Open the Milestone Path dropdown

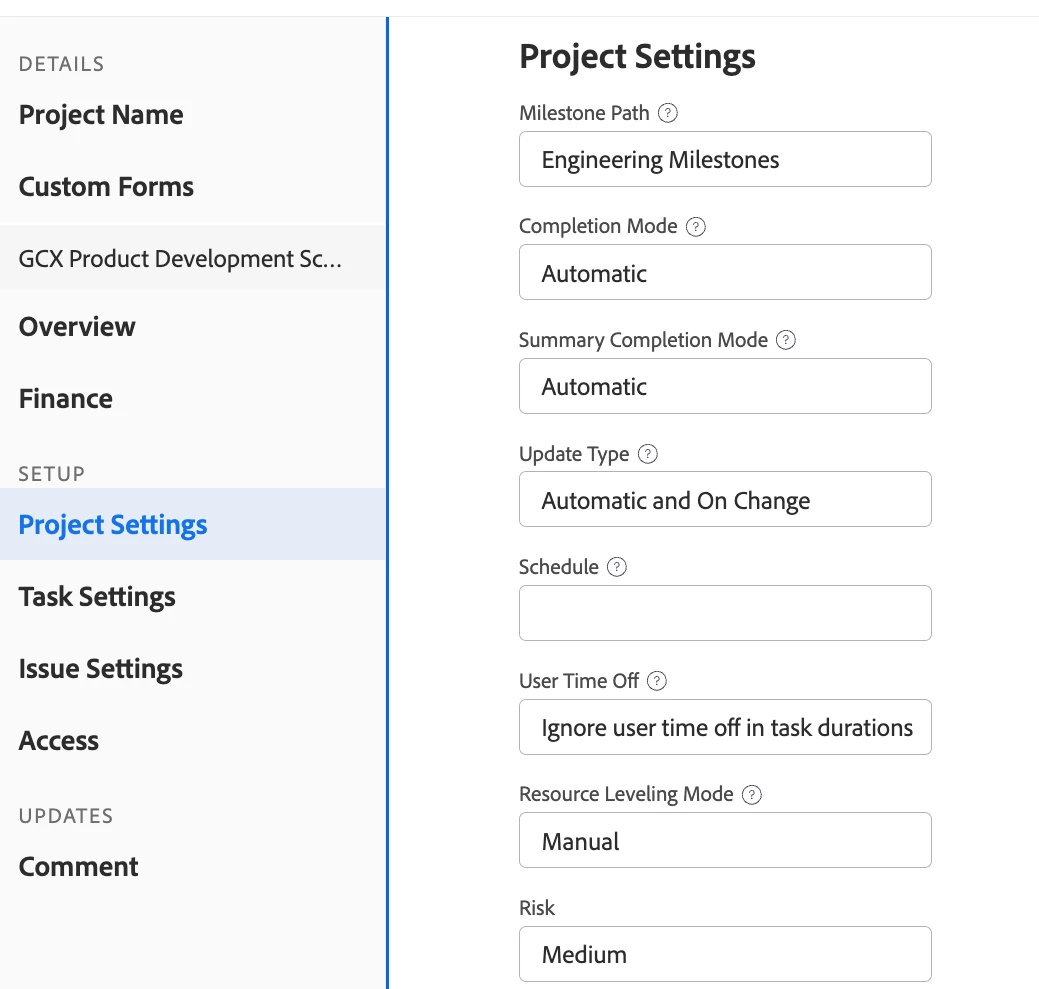pyautogui.click(x=725, y=159)
